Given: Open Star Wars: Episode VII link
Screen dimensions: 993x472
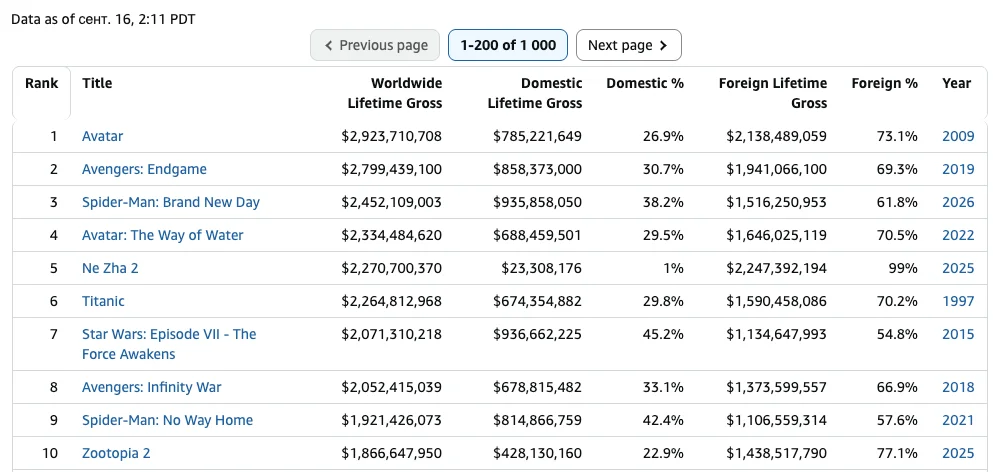Looking at the screenshot, I should point(169,344).
